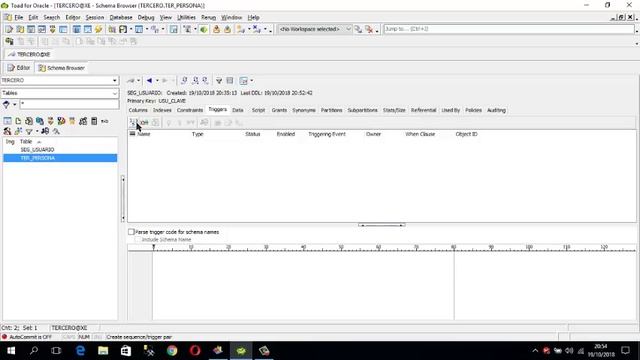
Task: Expand the Tables object type dropdown
Action: click(115, 93)
